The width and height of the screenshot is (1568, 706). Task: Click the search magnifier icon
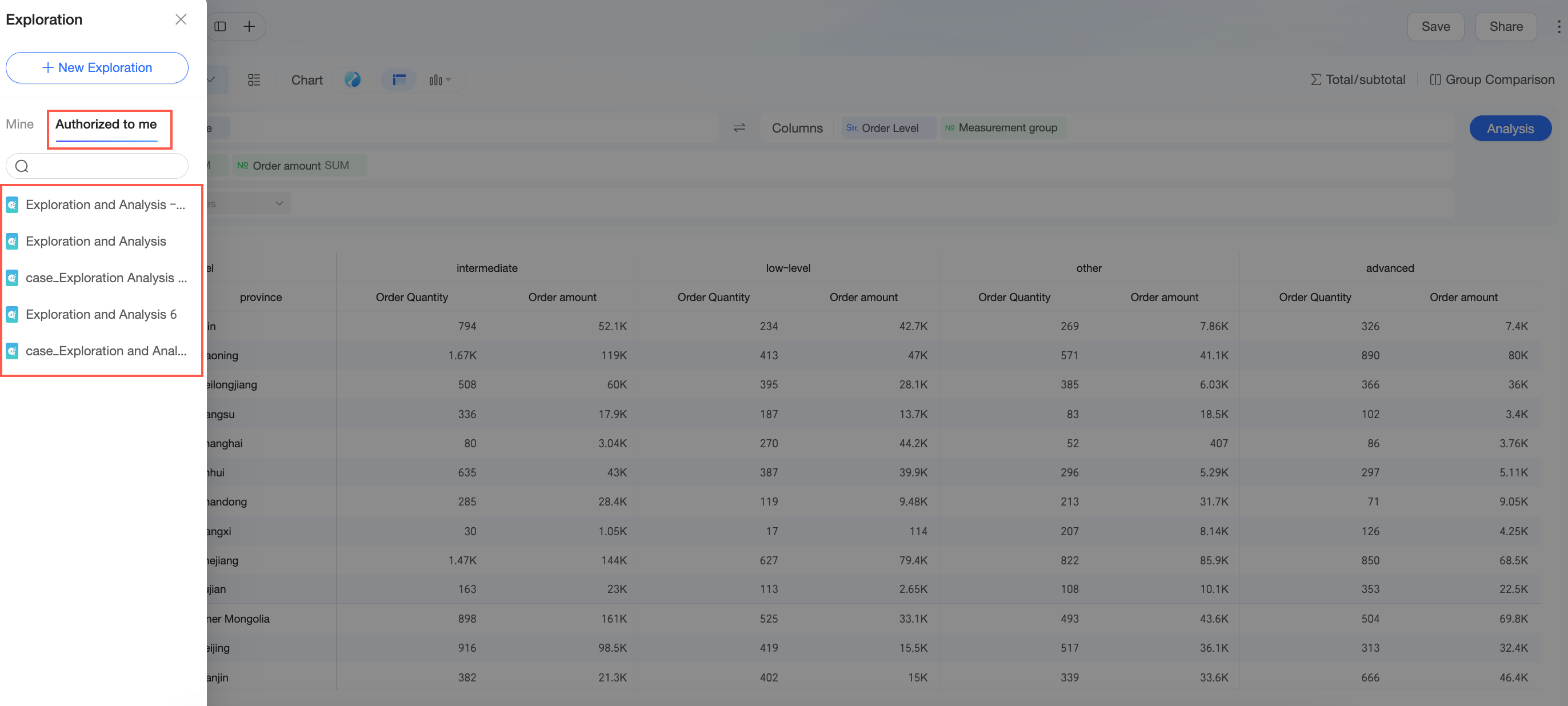click(22, 166)
